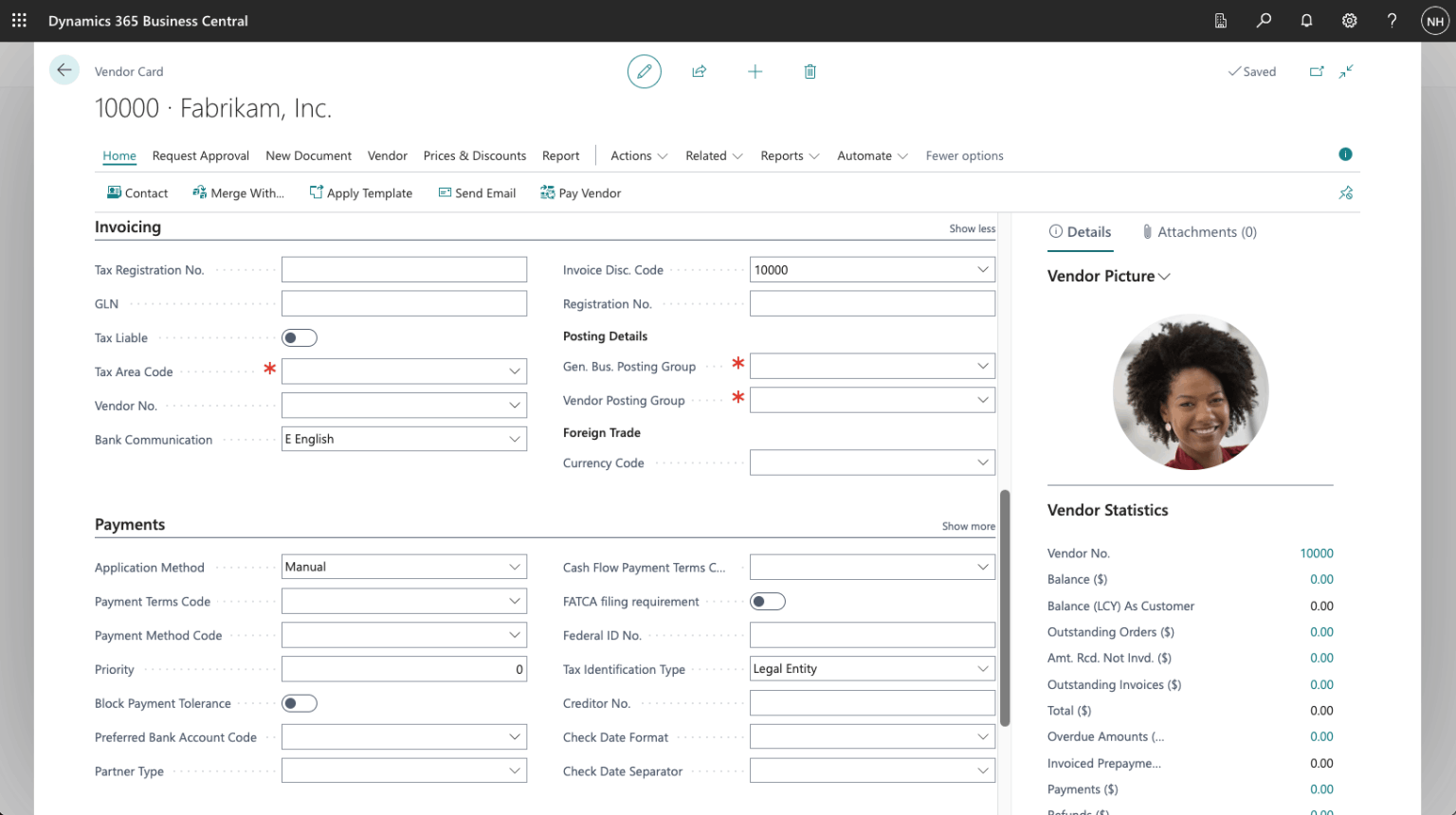This screenshot has height=815, width=1456.
Task: Open the Gen. Bus. Posting Group dropdown
Action: tap(983, 366)
